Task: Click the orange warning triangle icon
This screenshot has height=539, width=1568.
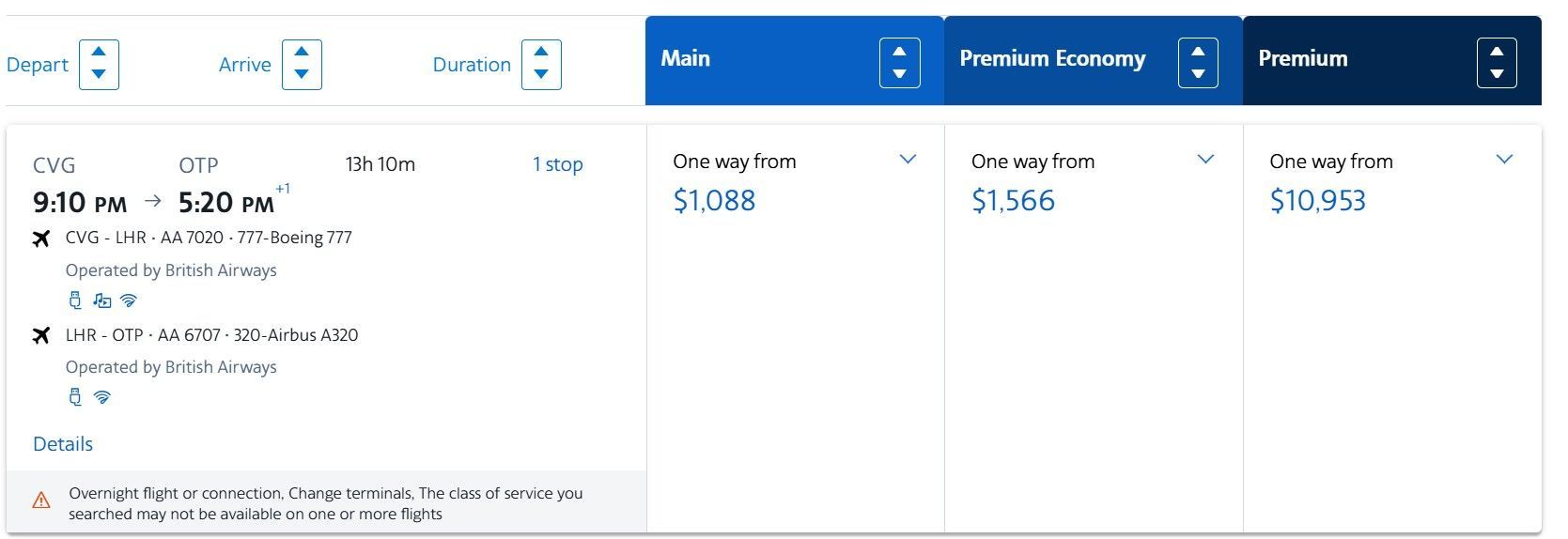Action: 41,500
